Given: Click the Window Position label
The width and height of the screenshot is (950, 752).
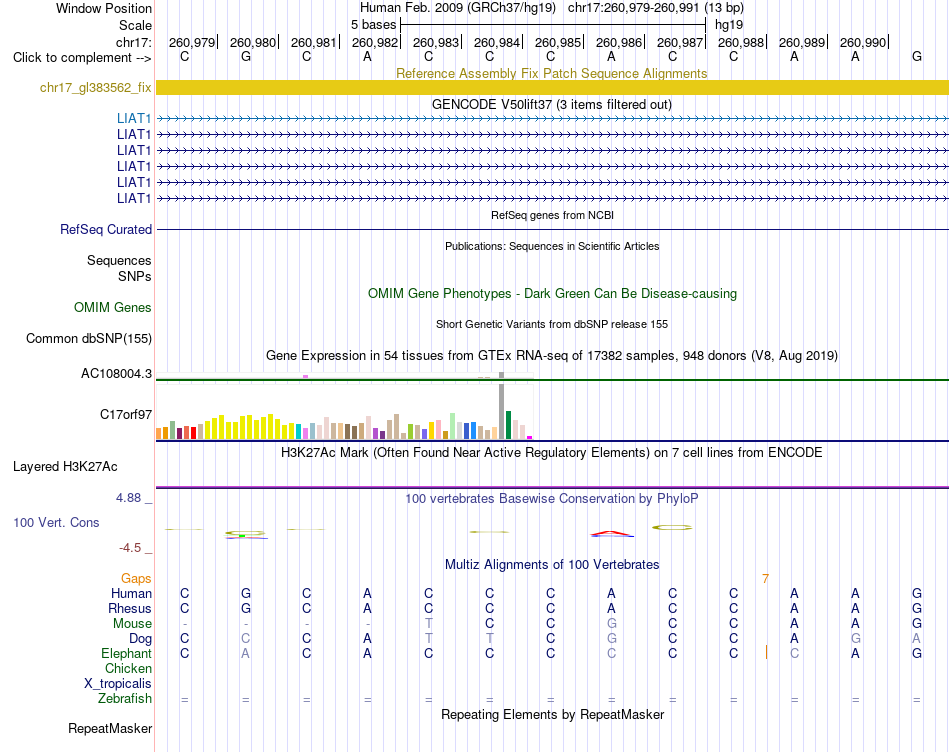Looking at the screenshot, I should pyautogui.click(x=104, y=8).
